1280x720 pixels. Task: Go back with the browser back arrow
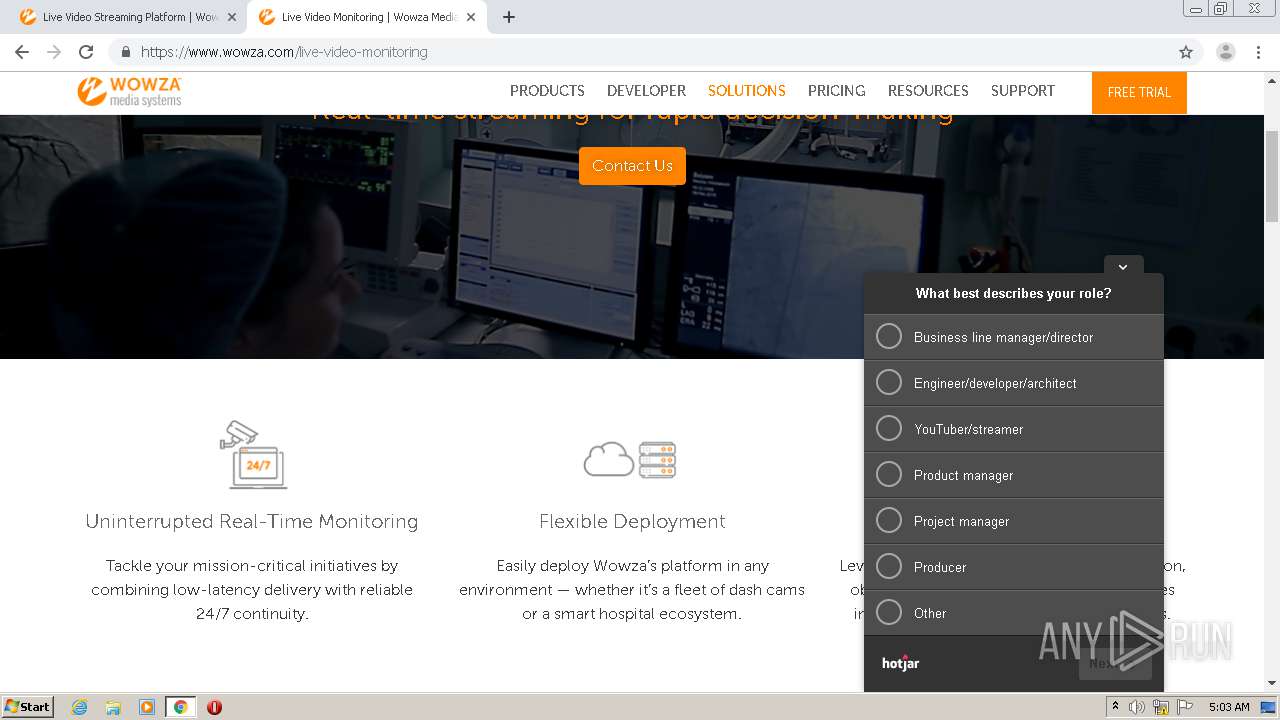(x=22, y=52)
